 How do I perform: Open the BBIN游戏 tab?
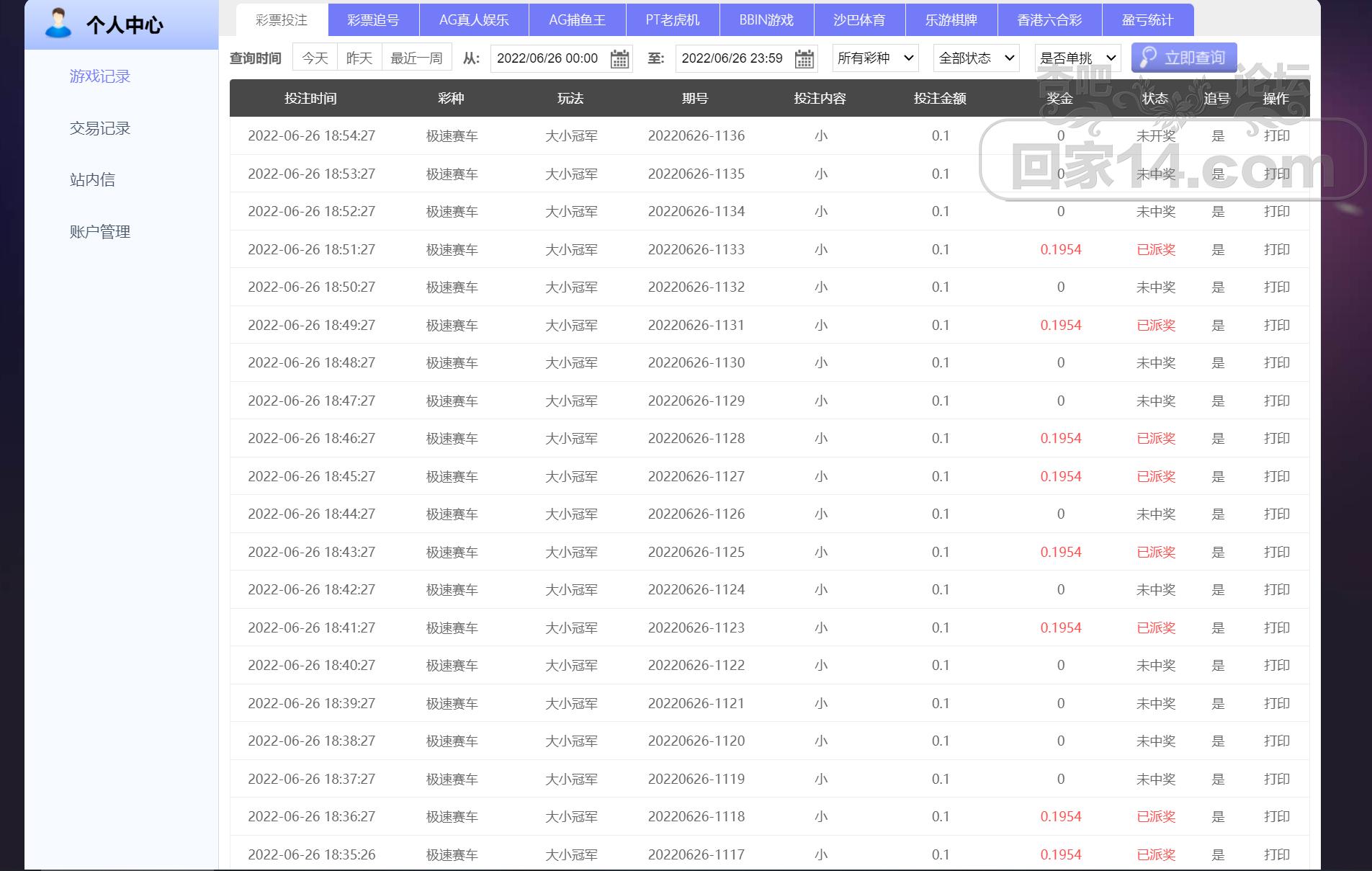(x=766, y=20)
